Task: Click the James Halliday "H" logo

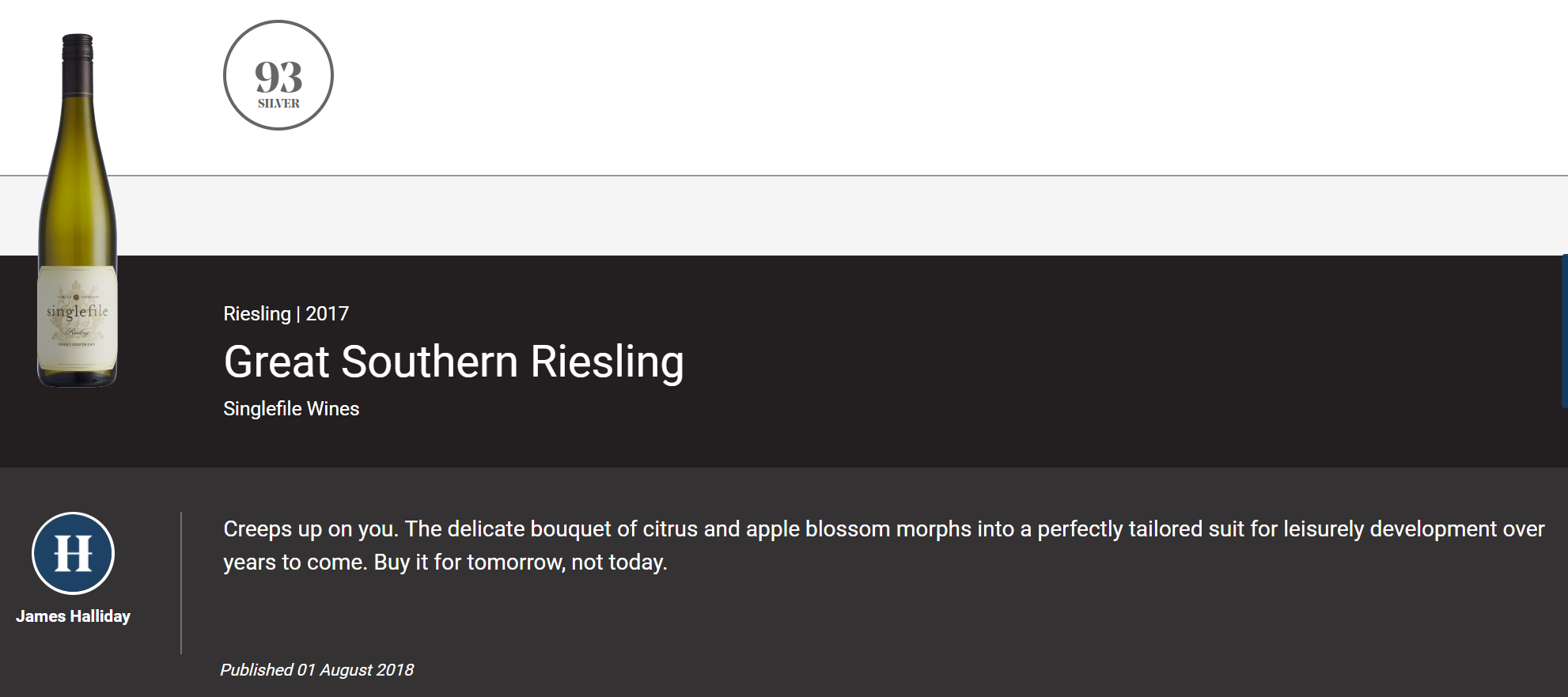Action: [73, 553]
